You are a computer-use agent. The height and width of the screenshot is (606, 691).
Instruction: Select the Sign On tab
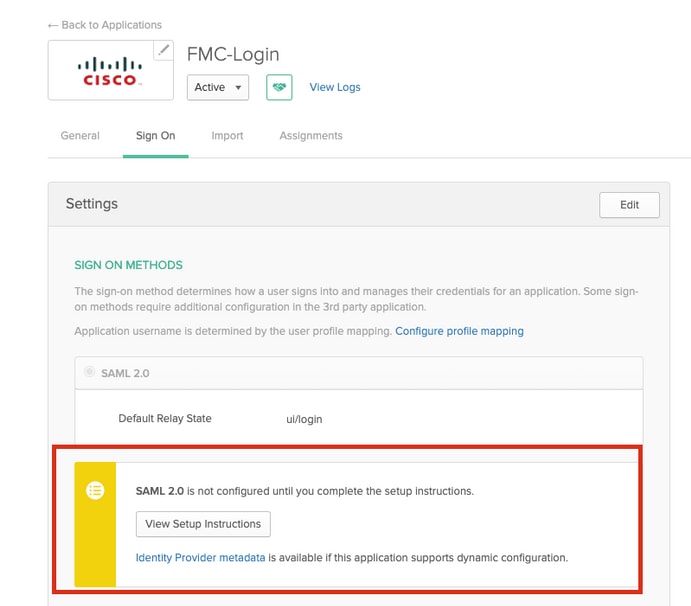pyautogui.click(x=156, y=136)
